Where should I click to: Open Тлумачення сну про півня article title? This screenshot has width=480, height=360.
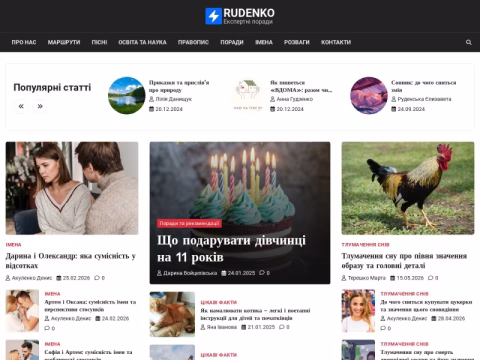point(404,261)
